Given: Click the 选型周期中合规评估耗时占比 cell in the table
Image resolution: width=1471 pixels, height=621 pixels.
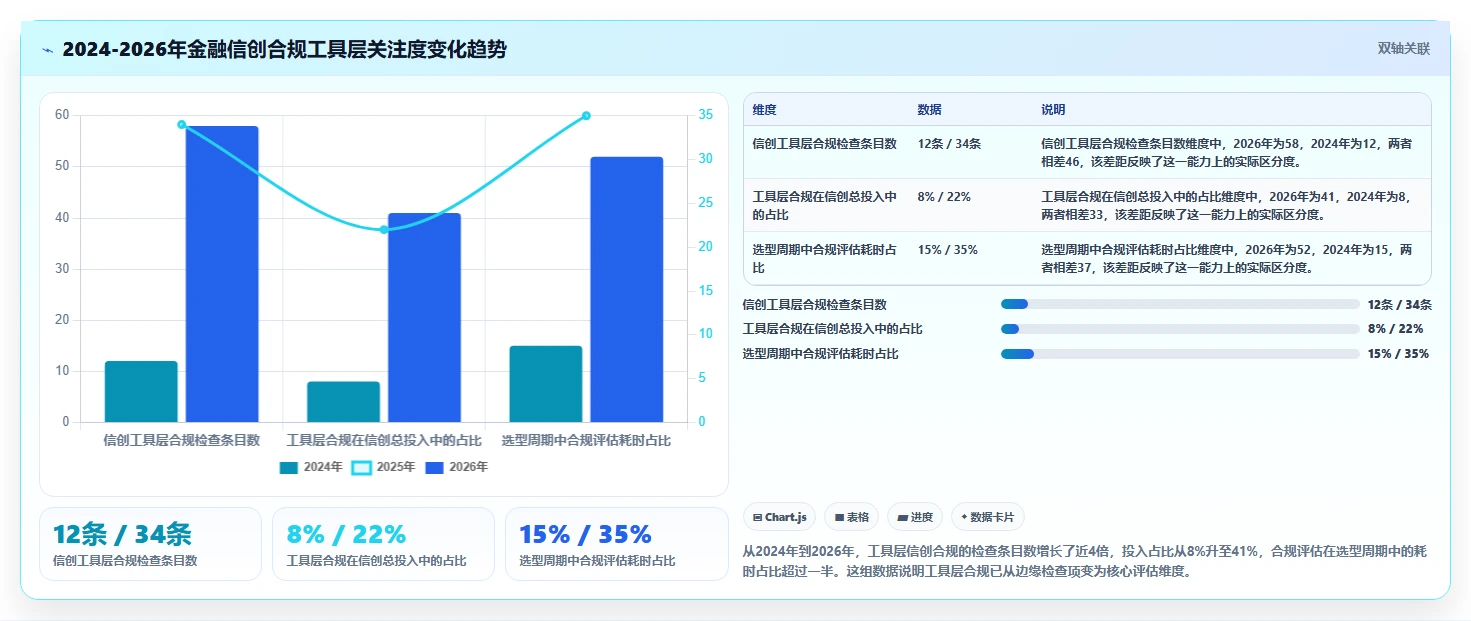Looking at the screenshot, I should click(825, 259).
